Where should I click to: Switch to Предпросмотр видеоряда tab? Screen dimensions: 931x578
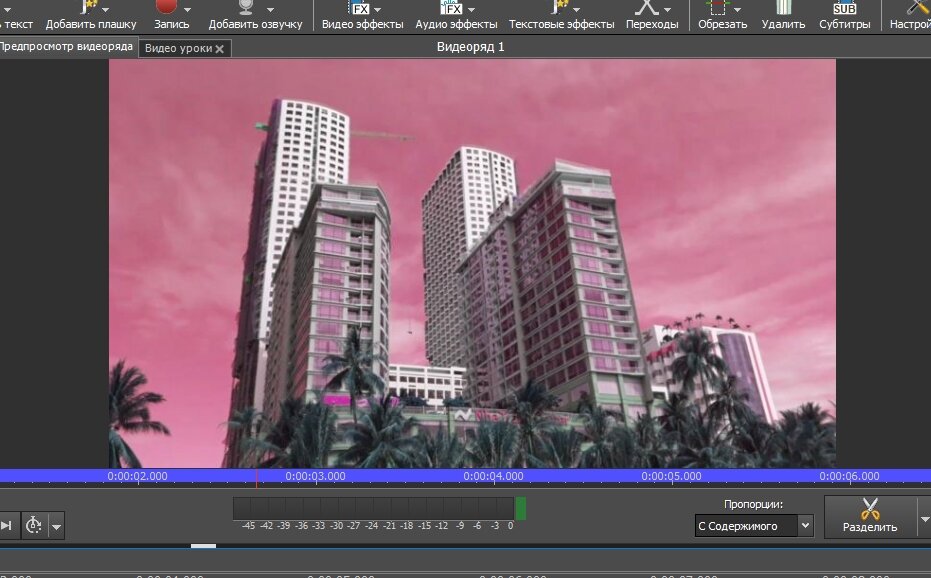click(x=66, y=46)
